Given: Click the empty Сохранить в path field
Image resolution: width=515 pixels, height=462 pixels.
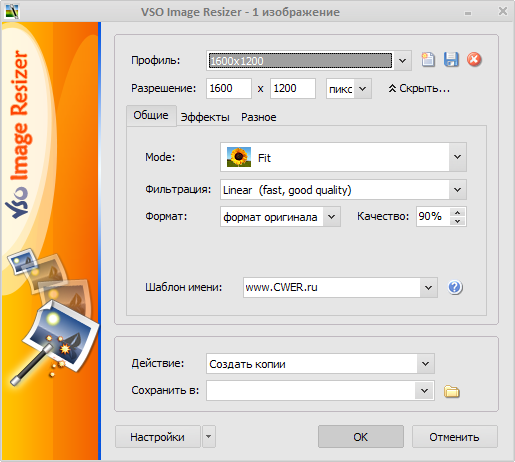Looking at the screenshot, I should coord(311,391).
